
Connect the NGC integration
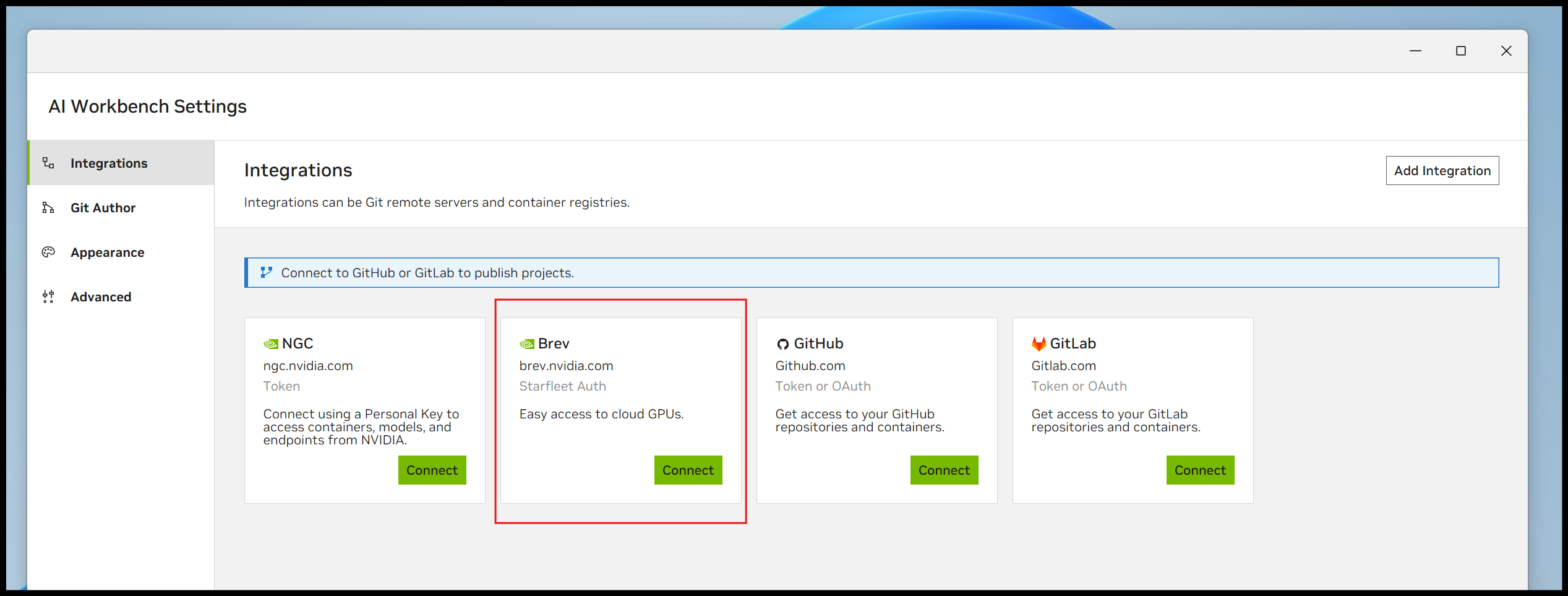click(x=432, y=470)
